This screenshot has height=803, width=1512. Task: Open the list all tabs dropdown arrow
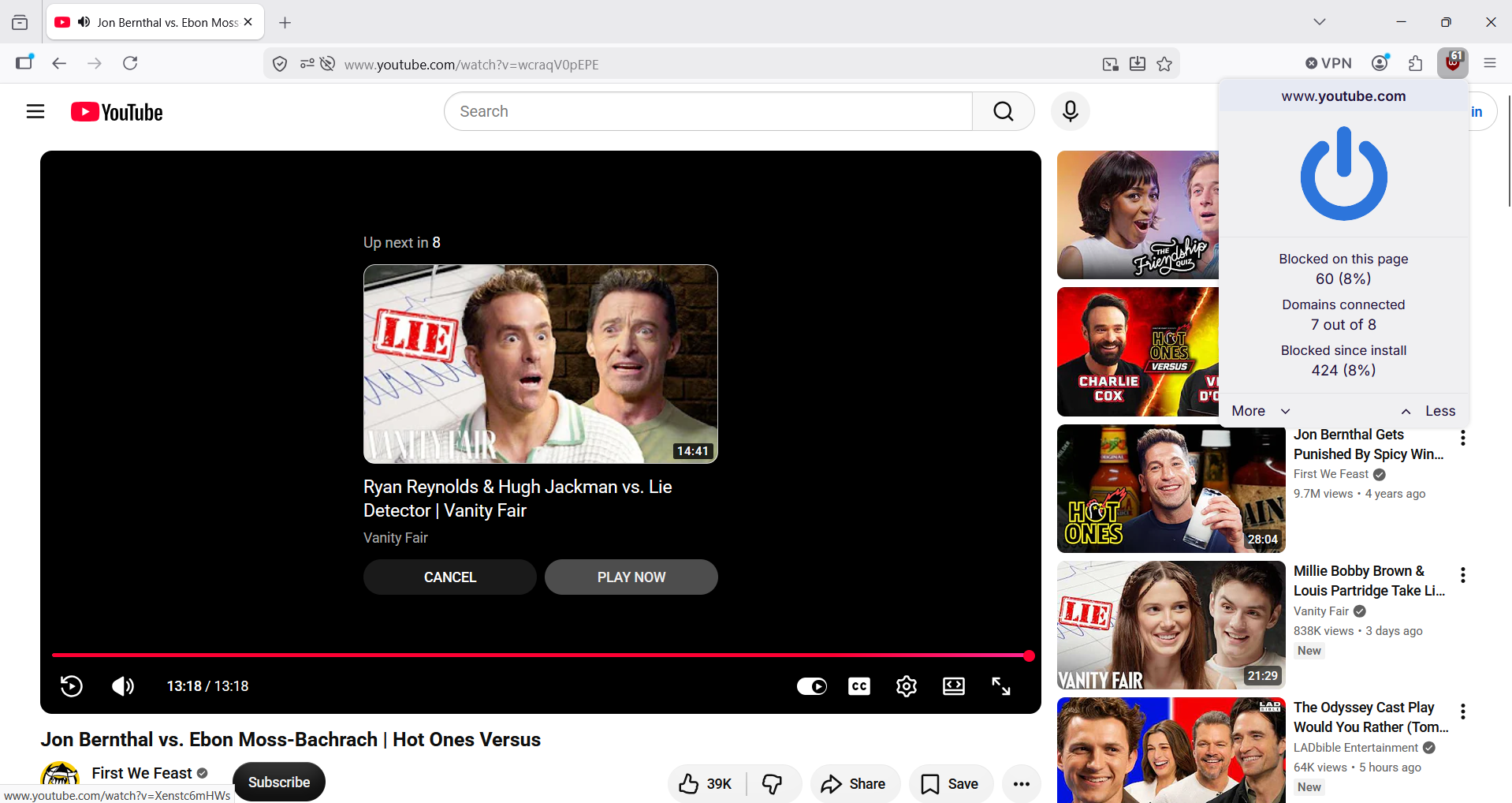(x=1320, y=22)
